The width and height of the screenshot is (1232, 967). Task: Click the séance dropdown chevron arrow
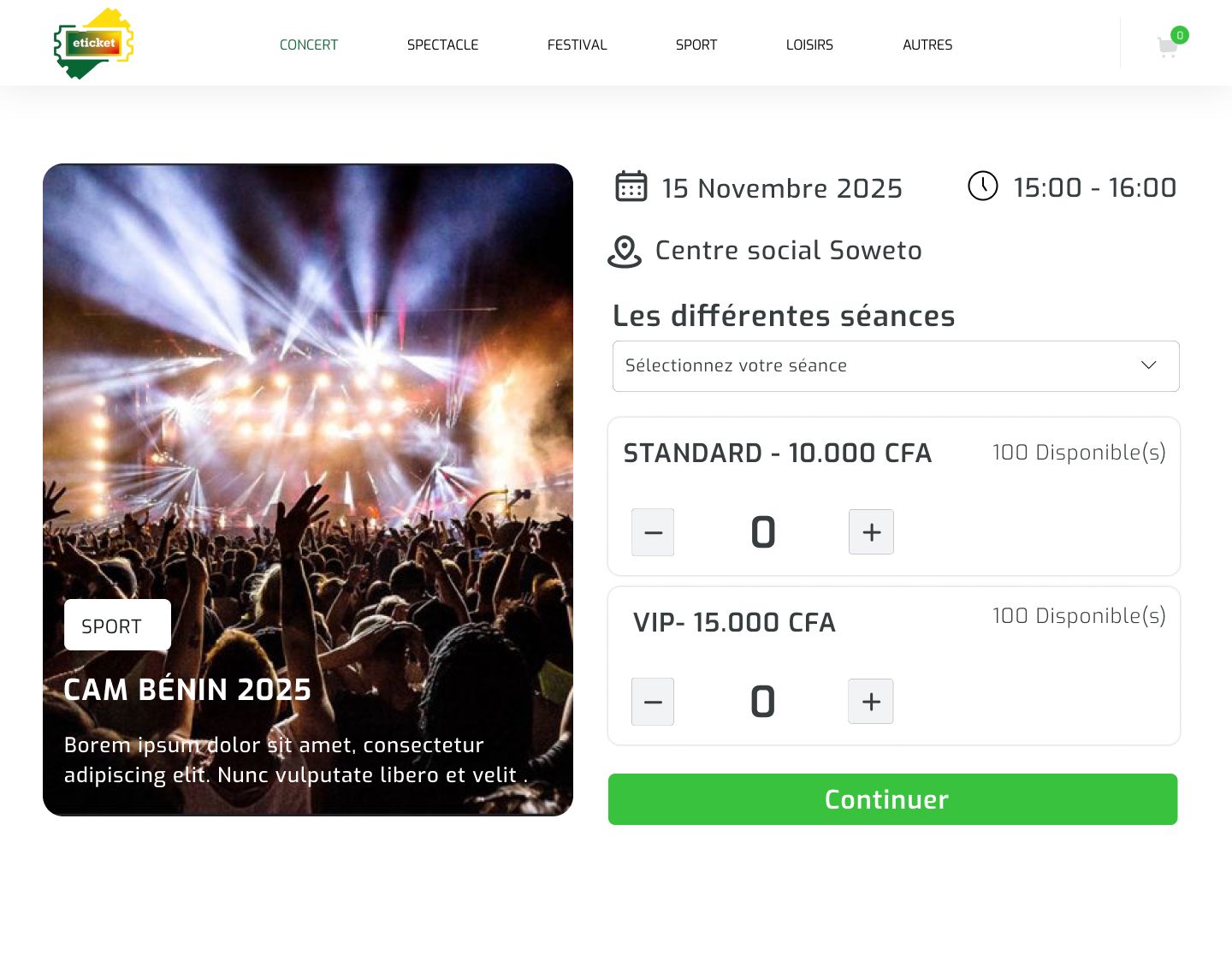point(1148,365)
